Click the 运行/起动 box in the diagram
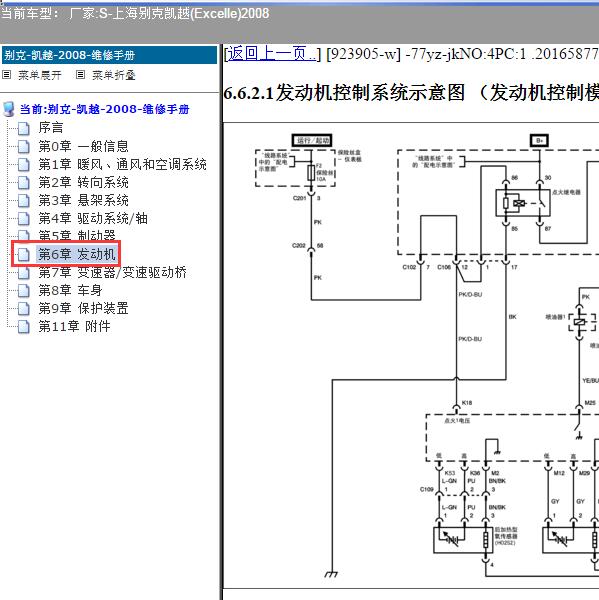599x600 pixels. click(312, 140)
